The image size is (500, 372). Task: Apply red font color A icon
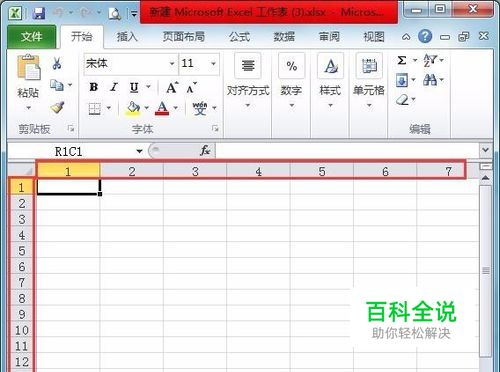(162, 108)
